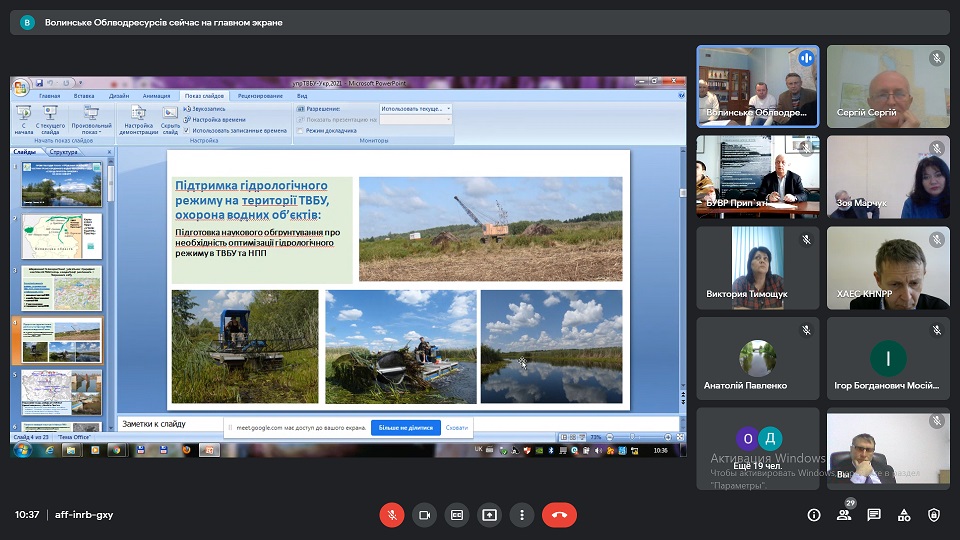Enable closed captions button
This screenshot has width=960, height=540.
(x=457, y=515)
